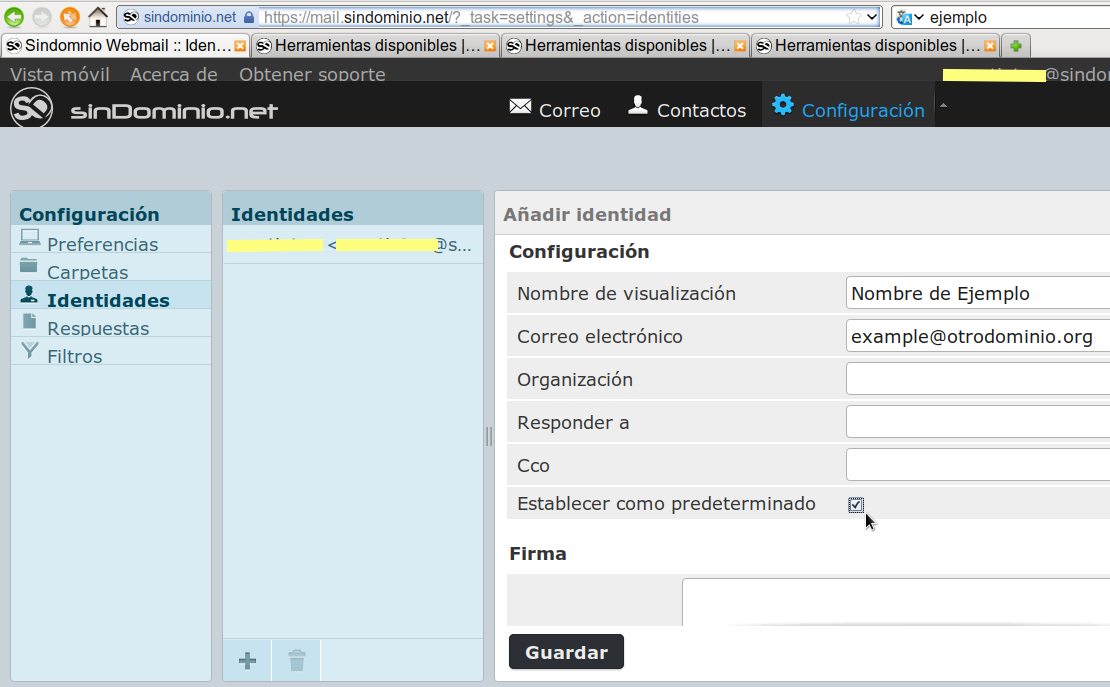Image resolution: width=1110 pixels, height=687 pixels.
Task: Click the add new identity plus icon
Action: pos(247,661)
